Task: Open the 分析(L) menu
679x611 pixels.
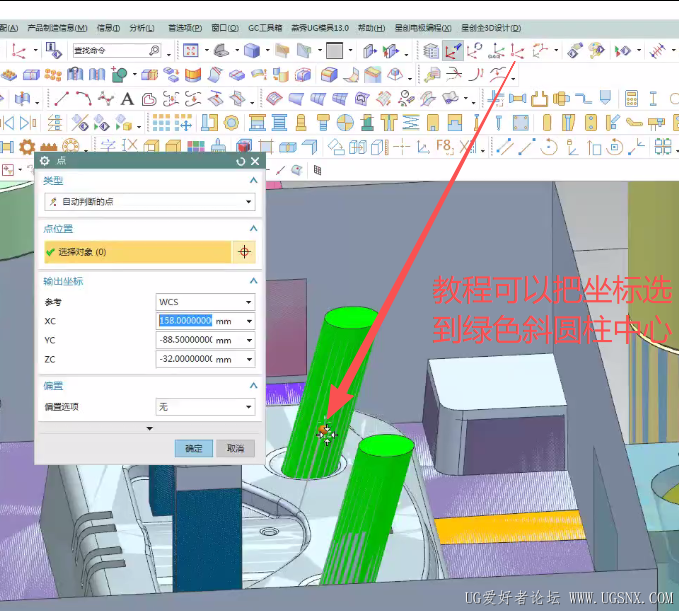Action: 143,28
